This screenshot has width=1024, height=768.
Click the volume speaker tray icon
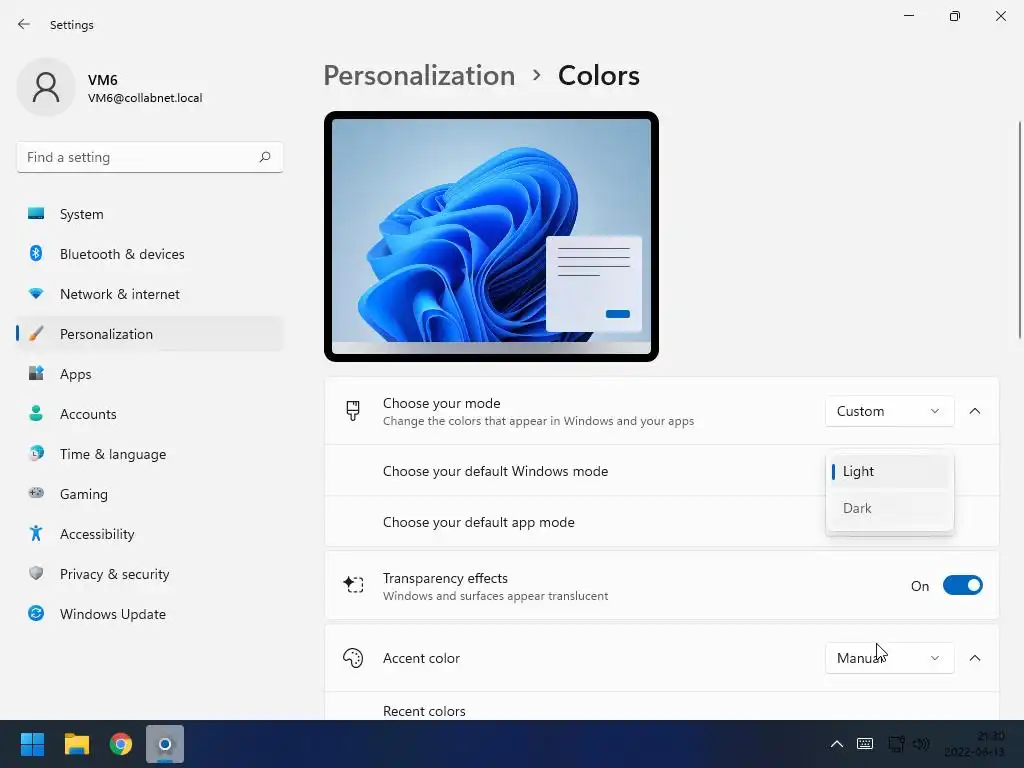point(921,744)
